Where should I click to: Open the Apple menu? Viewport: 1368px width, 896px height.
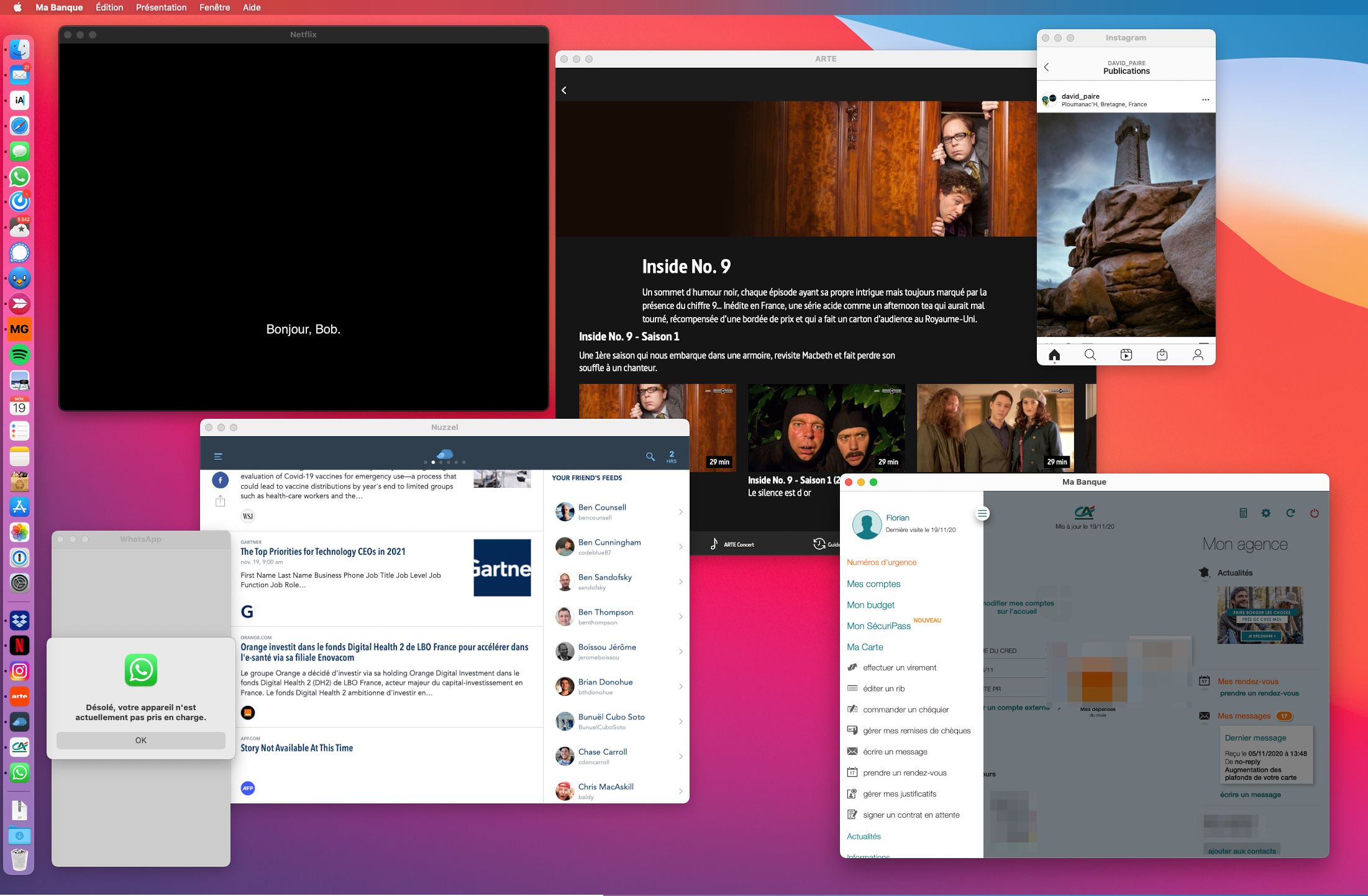click(17, 7)
